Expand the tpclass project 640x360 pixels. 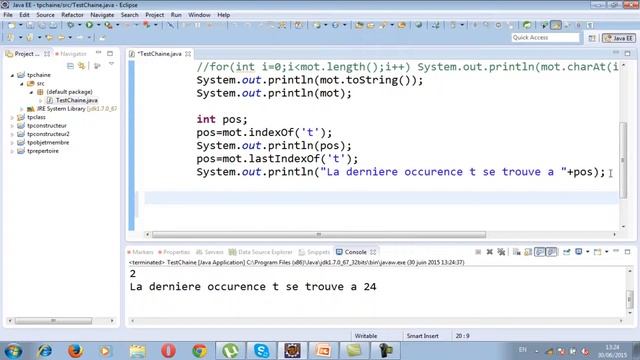12,118
